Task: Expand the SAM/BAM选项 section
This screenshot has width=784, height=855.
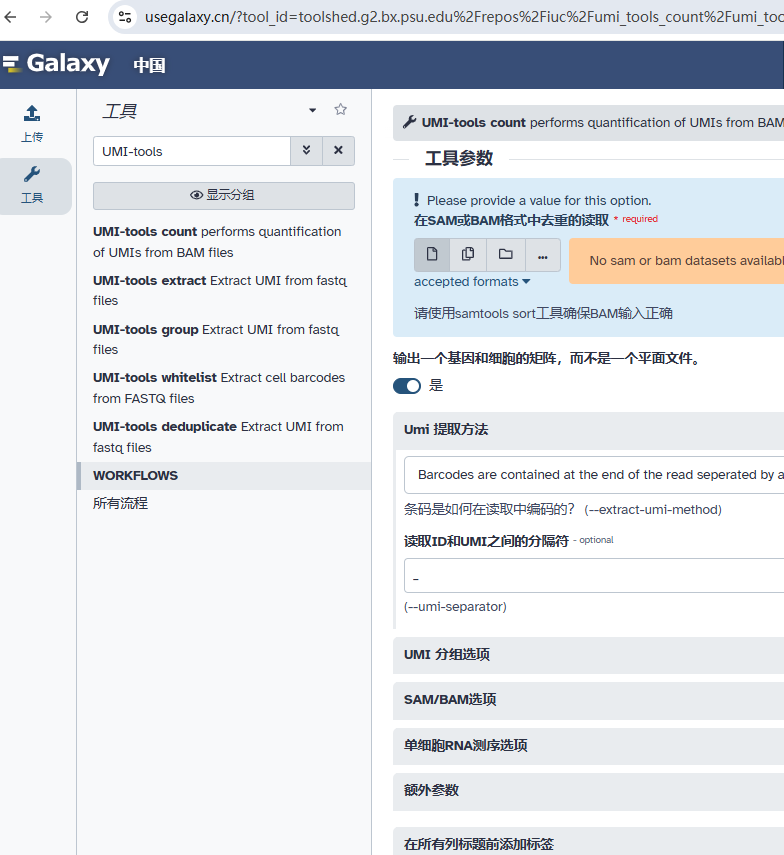Action: [x=588, y=700]
